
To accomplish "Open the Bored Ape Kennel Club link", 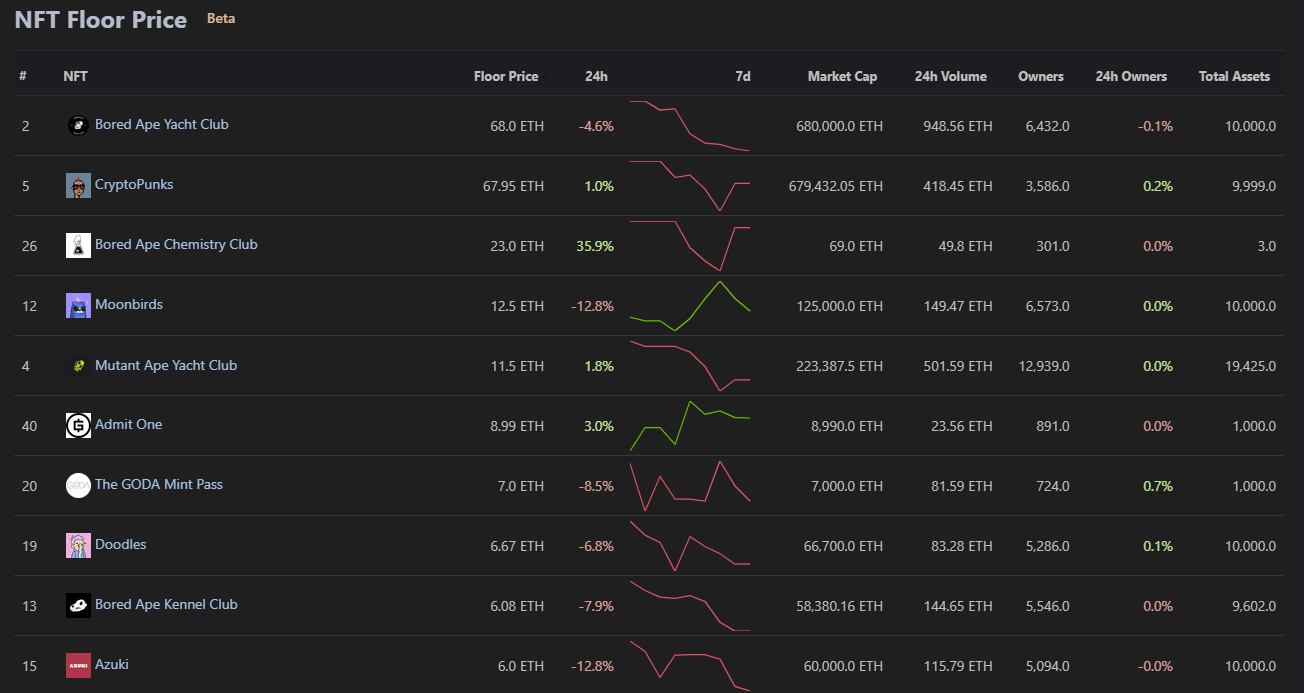I will [166, 605].
